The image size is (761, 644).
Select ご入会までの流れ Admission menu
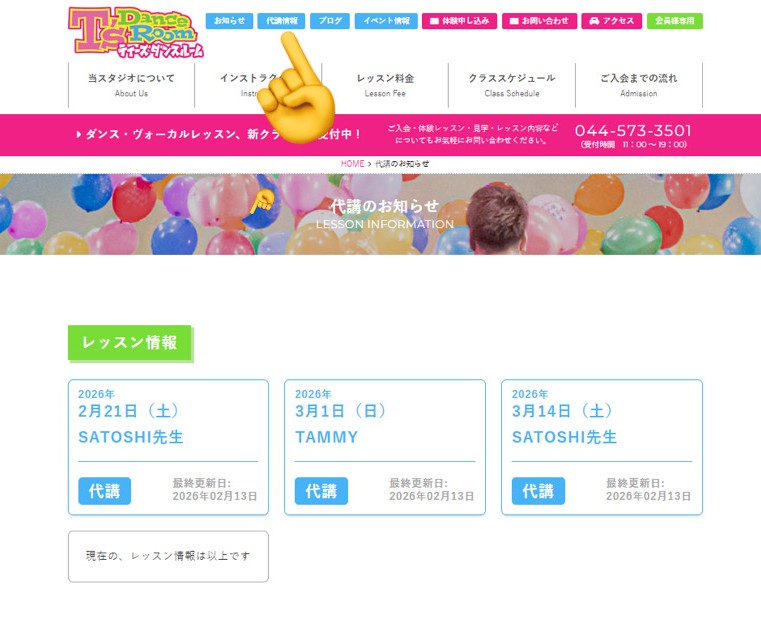(x=639, y=85)
